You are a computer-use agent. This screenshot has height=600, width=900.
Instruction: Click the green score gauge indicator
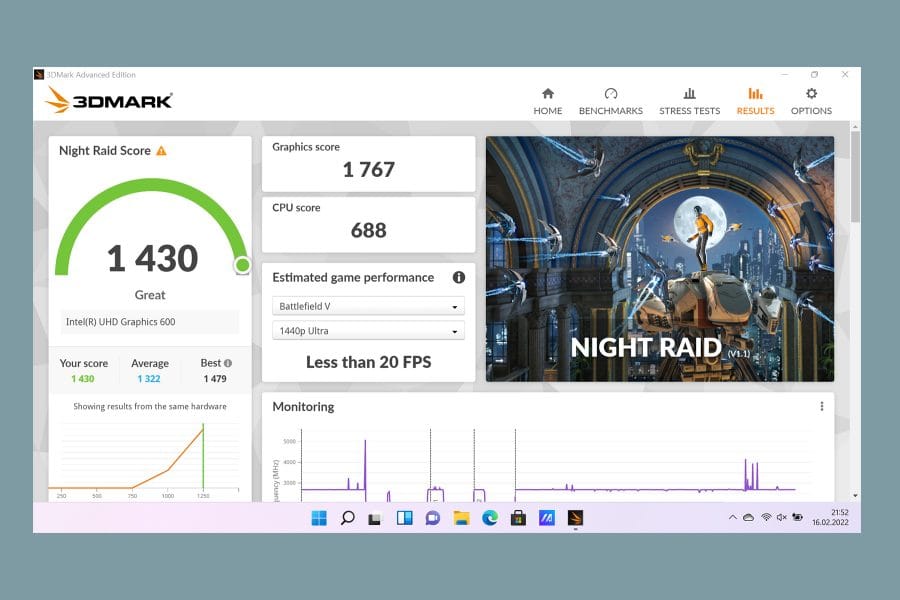[x=242, y=265]
